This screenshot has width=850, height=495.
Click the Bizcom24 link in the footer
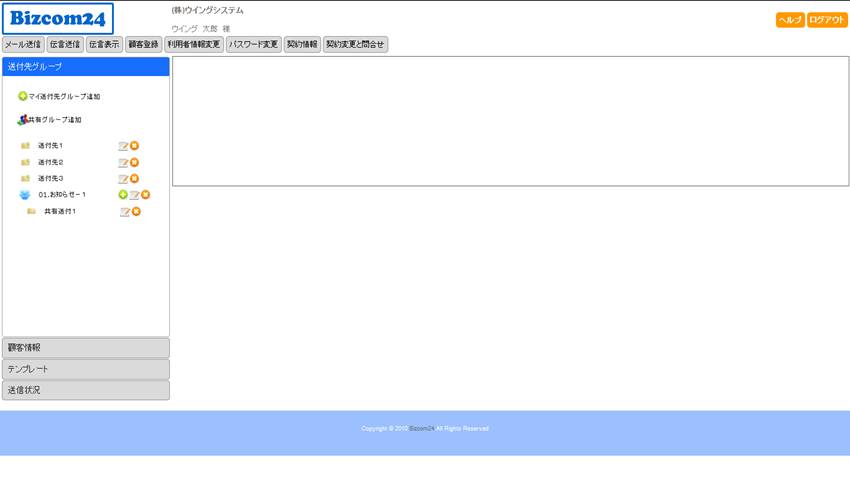(421, 429)
